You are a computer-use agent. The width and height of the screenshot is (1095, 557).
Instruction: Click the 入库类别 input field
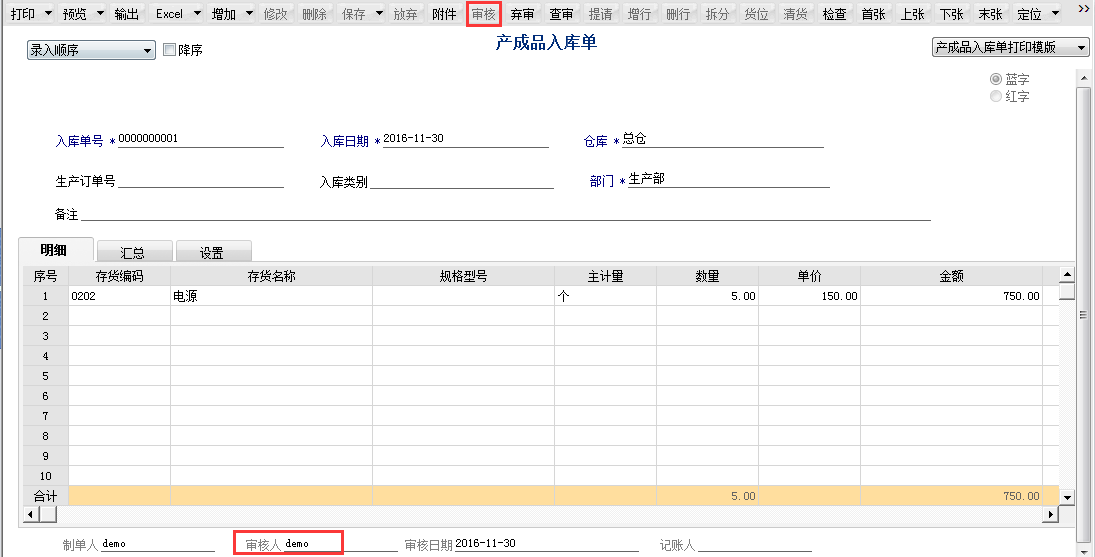[x=461, y=181]
